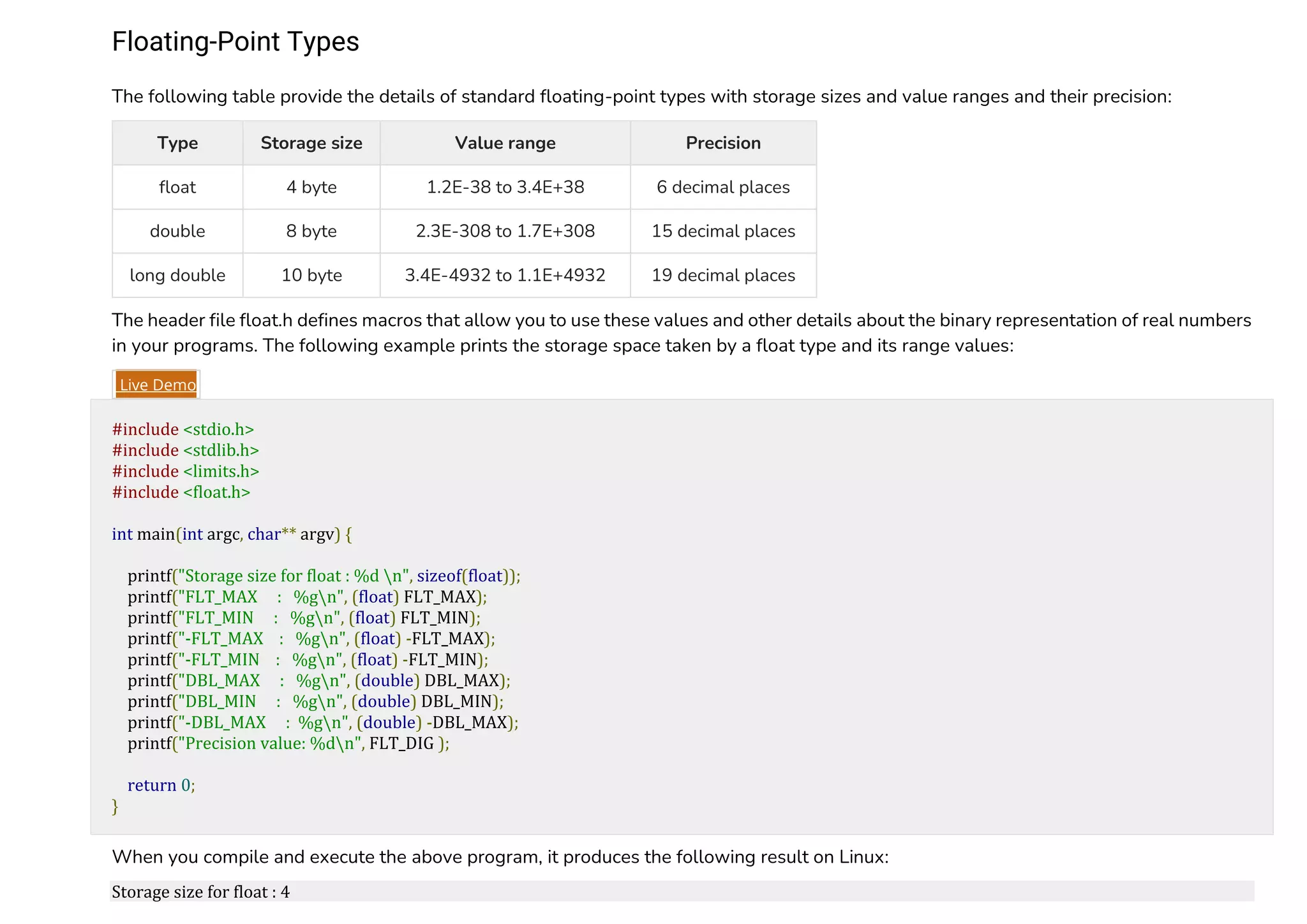
Task: Click the '6 decimal places' cell
Action: [723, 187]
